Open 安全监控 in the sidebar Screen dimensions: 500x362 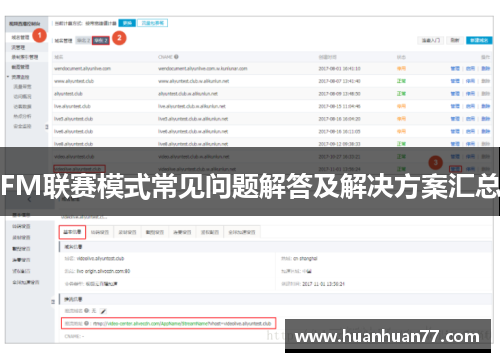(x=22, y=126)
